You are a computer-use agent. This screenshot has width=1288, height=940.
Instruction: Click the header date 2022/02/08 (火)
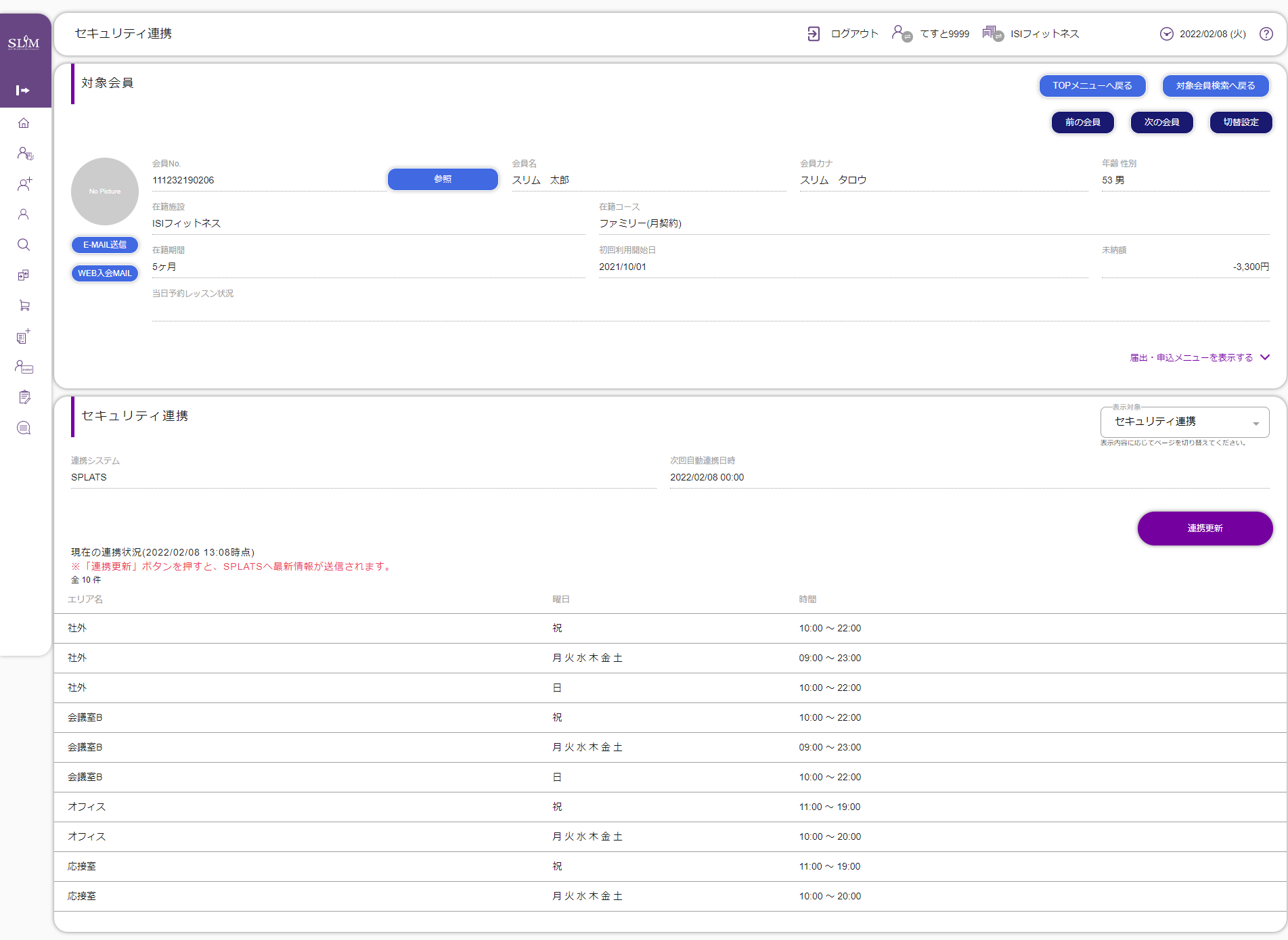[1213, 34]
